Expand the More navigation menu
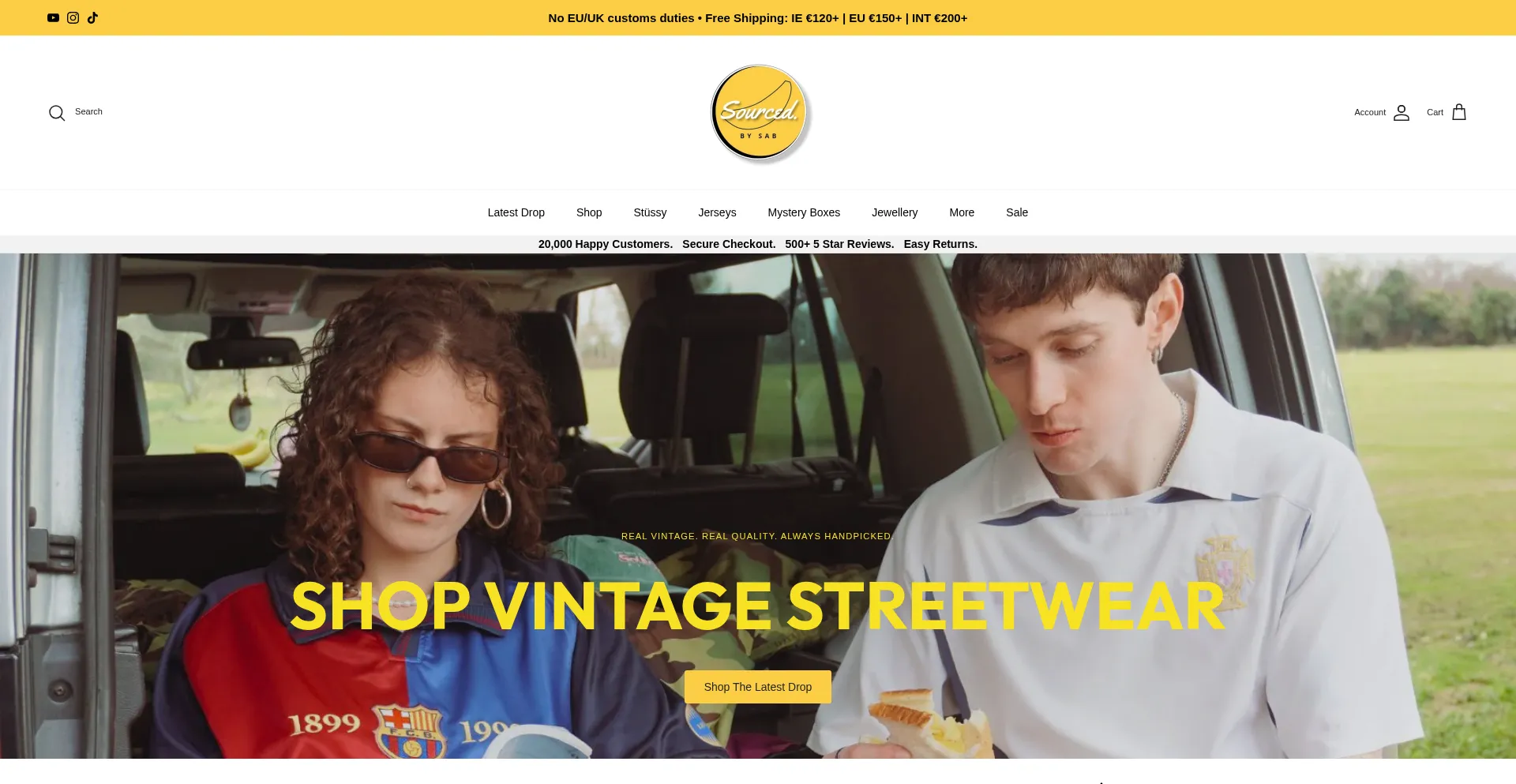 (x=962, y=212)
